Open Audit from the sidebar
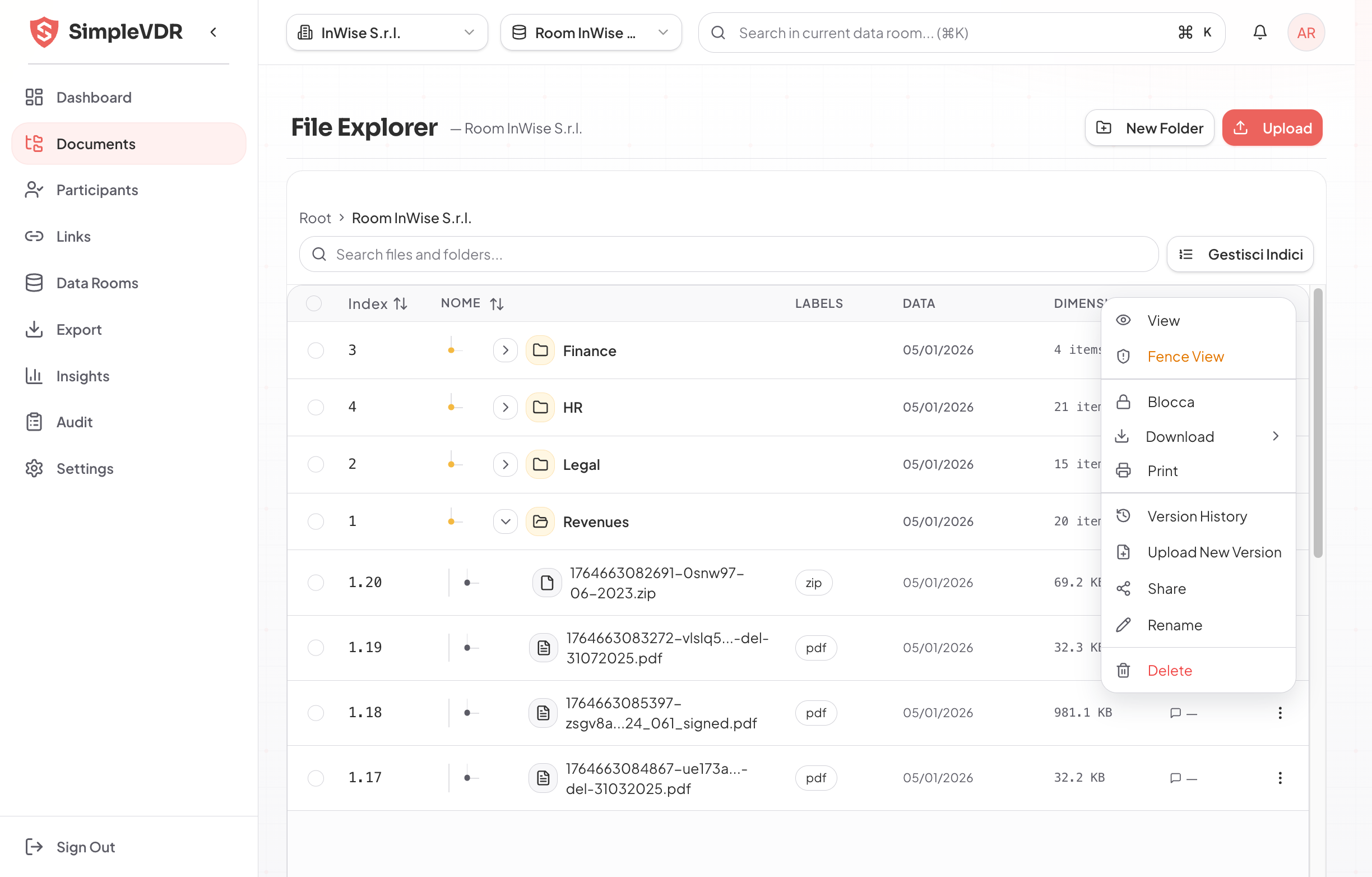Screen dimensions: 1372x877 point(74,422)
